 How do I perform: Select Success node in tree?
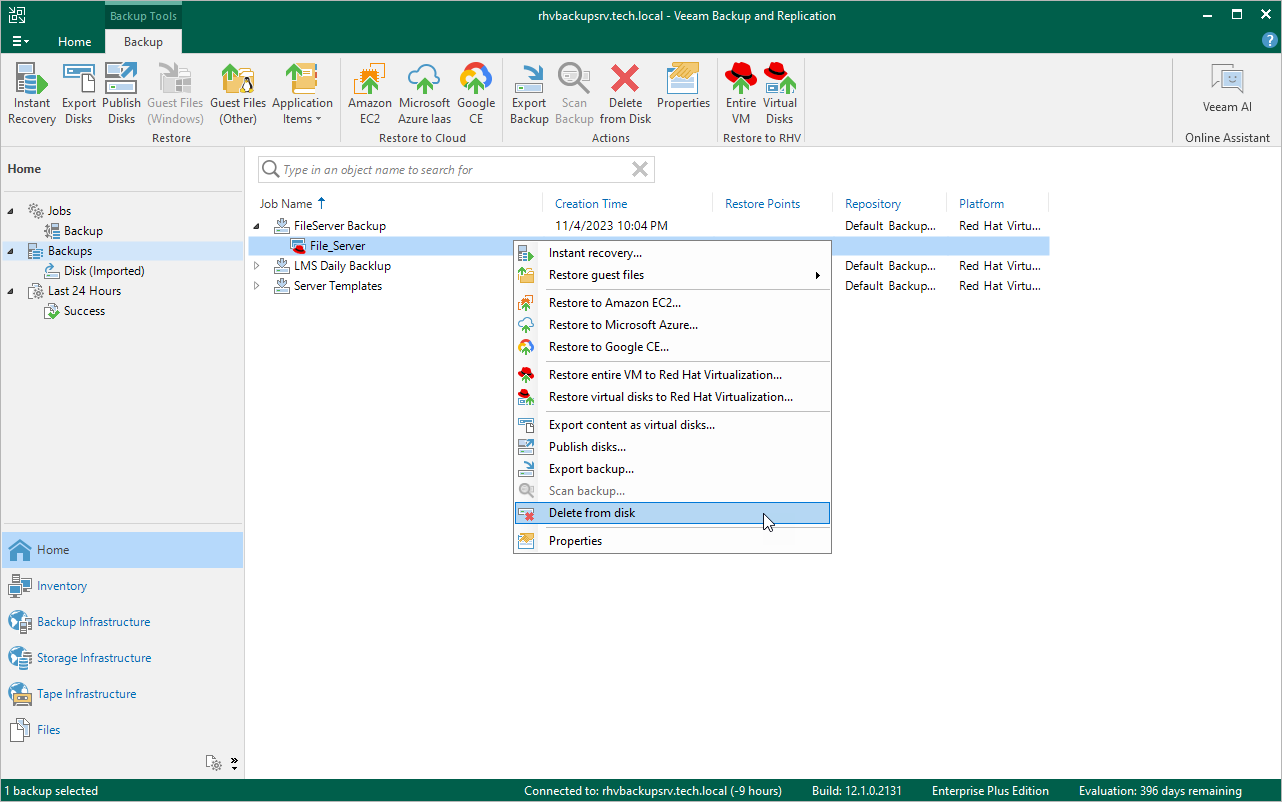tap(84, 311)
